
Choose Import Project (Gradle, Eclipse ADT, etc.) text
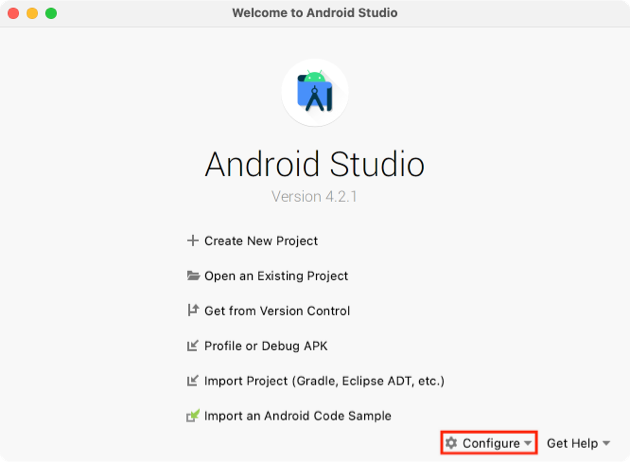pos(324,381)
